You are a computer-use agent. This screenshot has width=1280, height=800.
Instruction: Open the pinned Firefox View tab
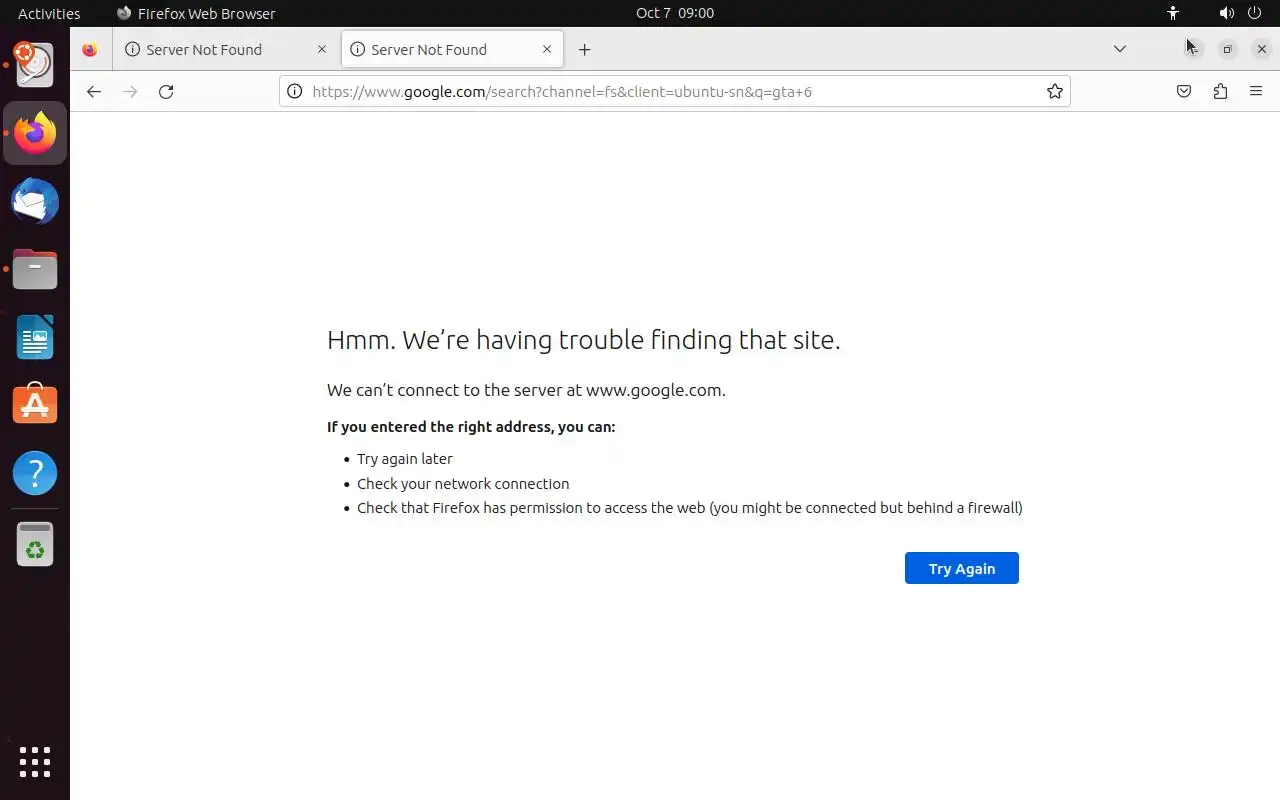(90, 49)
